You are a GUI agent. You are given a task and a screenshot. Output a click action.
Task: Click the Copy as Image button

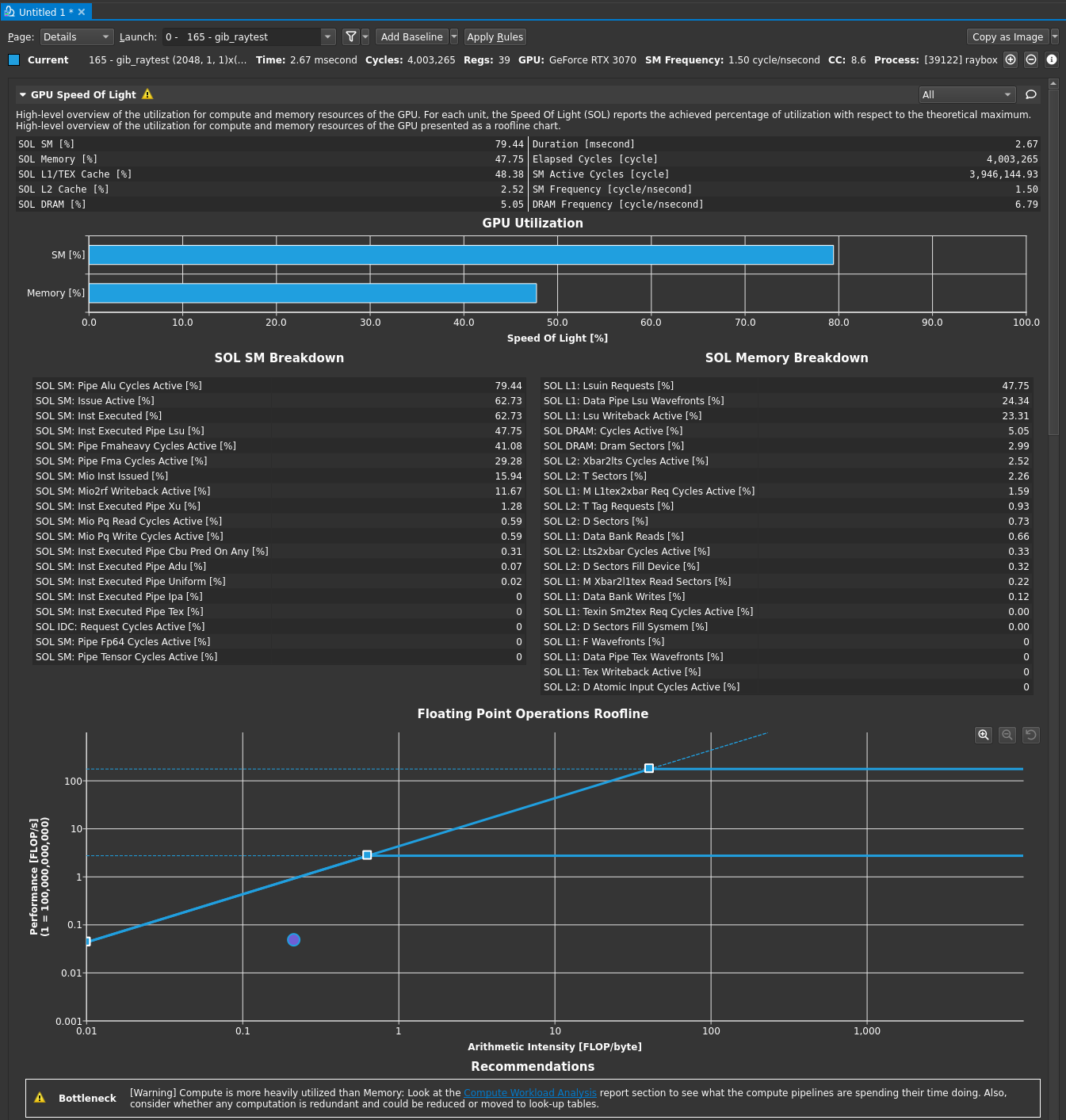(1008, 36)
